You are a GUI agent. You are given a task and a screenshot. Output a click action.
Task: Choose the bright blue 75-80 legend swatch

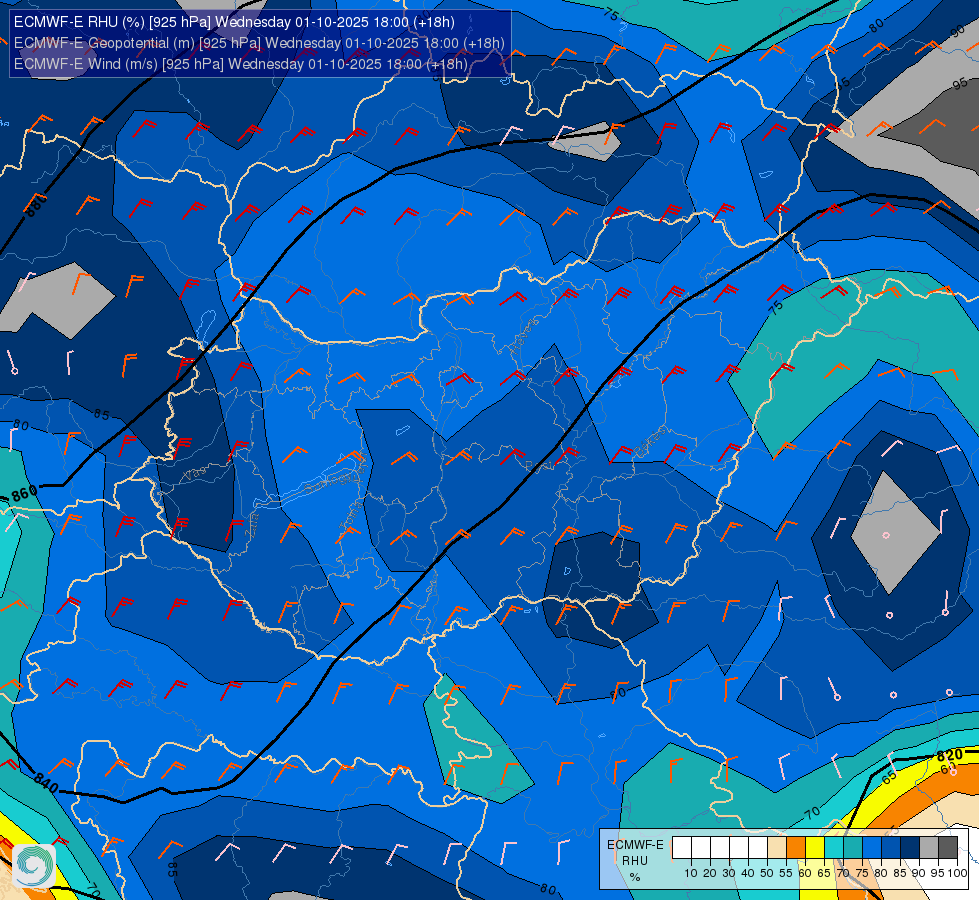coord(872,848)
